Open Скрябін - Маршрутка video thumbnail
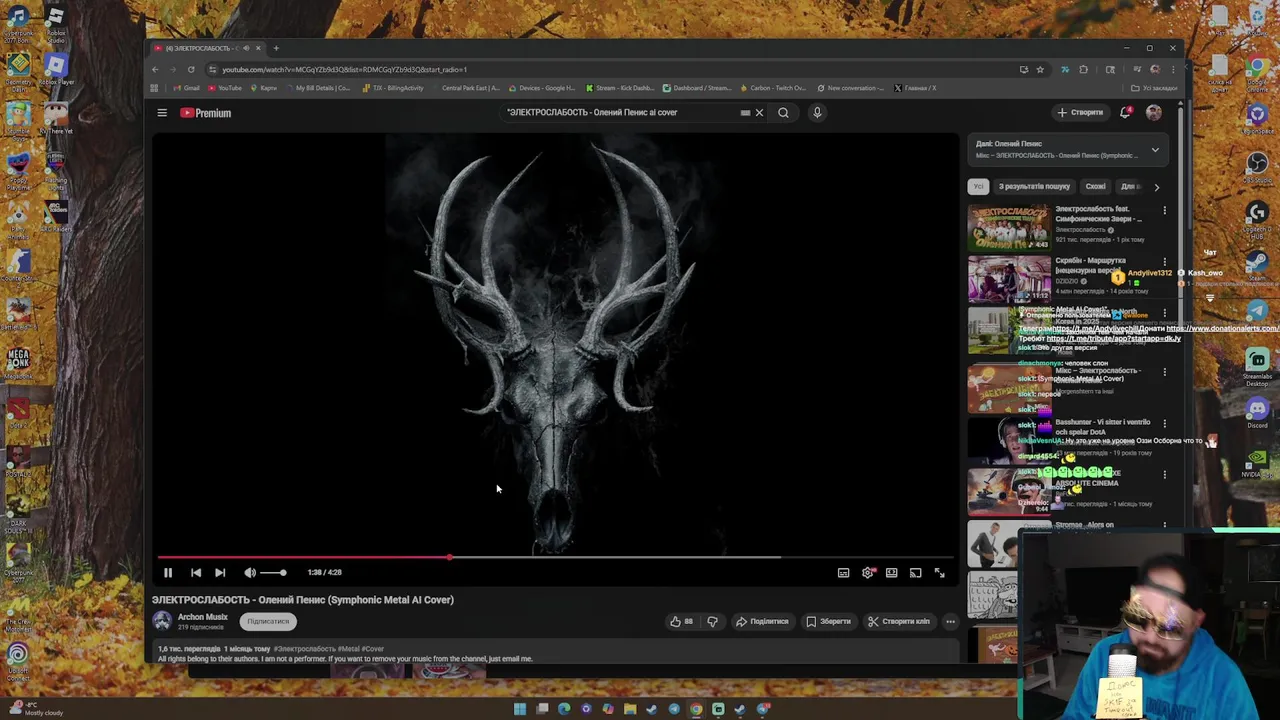The image size is (1280, 720). (1009, 279)
